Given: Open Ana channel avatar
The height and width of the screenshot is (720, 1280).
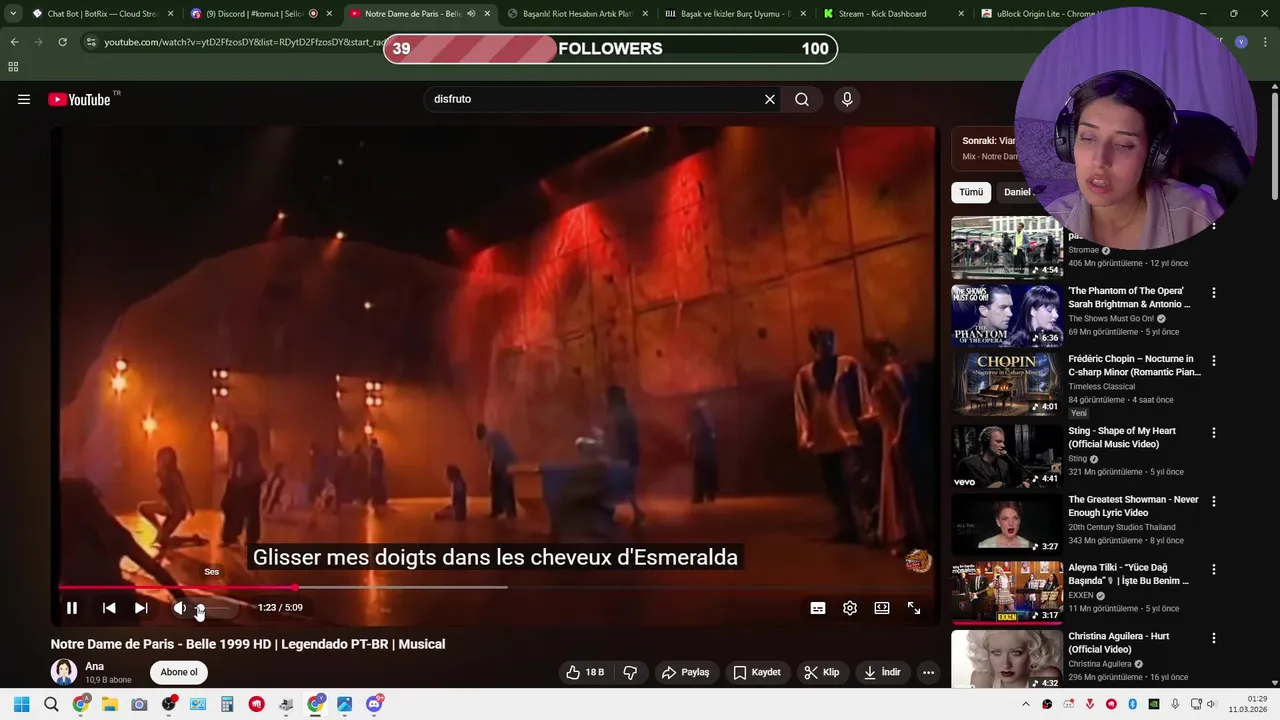Looking at the screenshot, I should point(64,672).
